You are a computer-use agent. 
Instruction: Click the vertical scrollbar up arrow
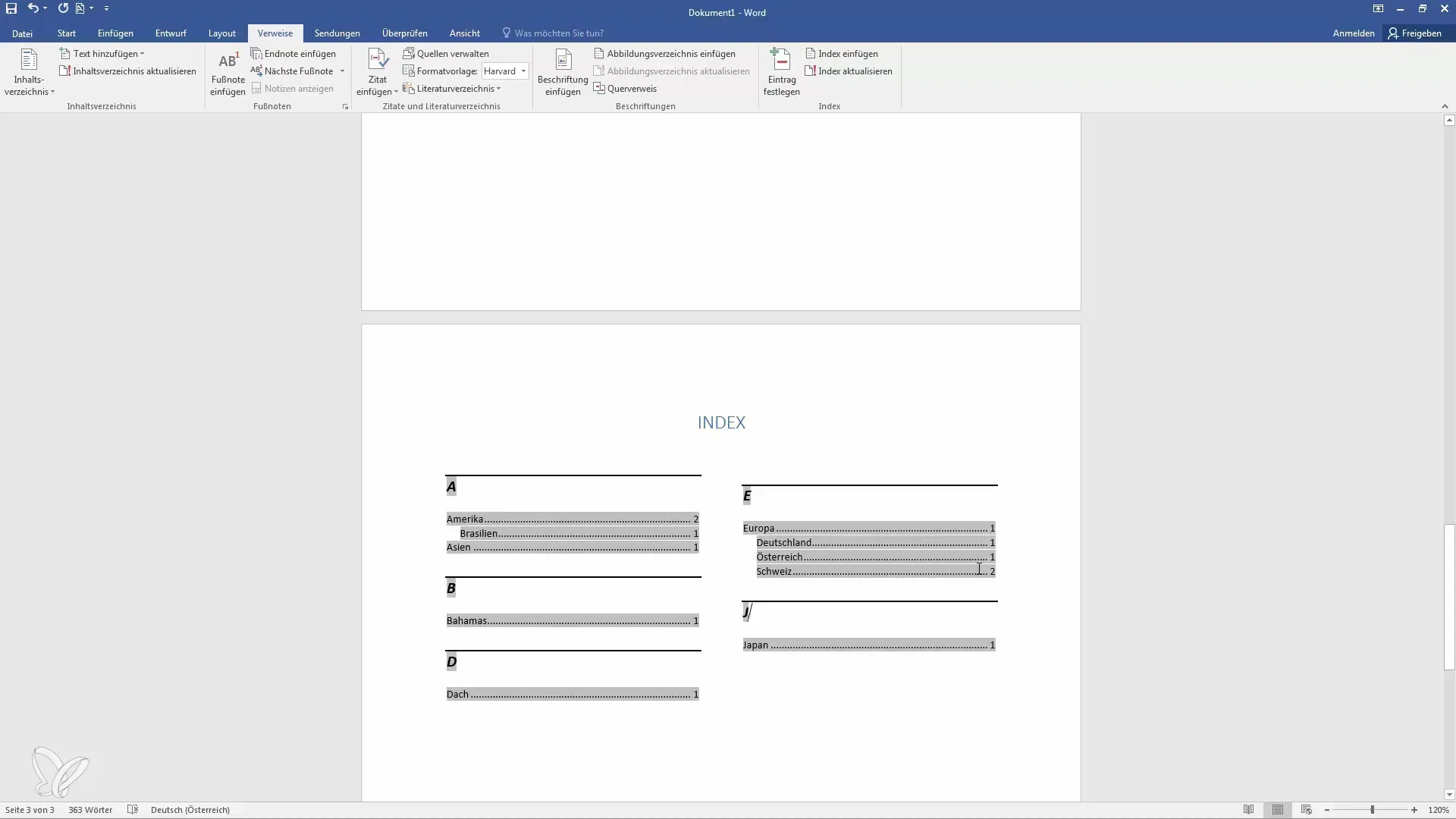tap(1449, 121)
